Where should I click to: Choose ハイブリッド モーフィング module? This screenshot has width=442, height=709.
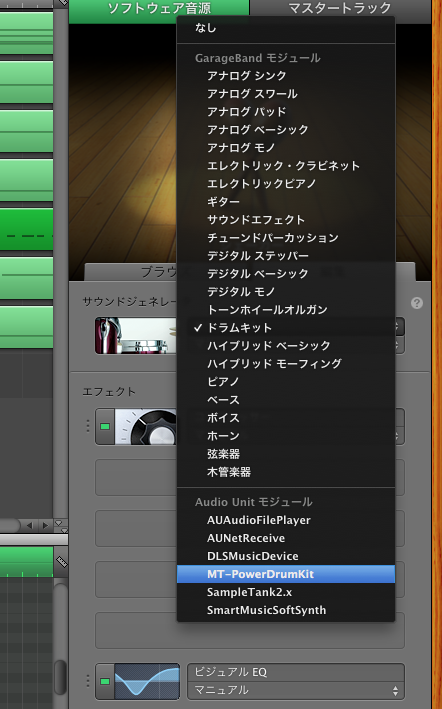pos(286,364)
